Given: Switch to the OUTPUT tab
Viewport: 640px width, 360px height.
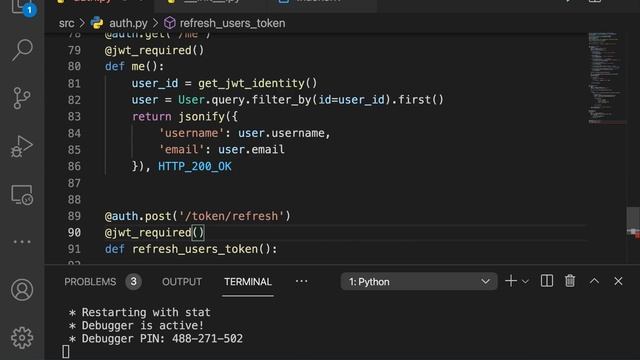Looking at the screenshot, I should click(182, 282).
